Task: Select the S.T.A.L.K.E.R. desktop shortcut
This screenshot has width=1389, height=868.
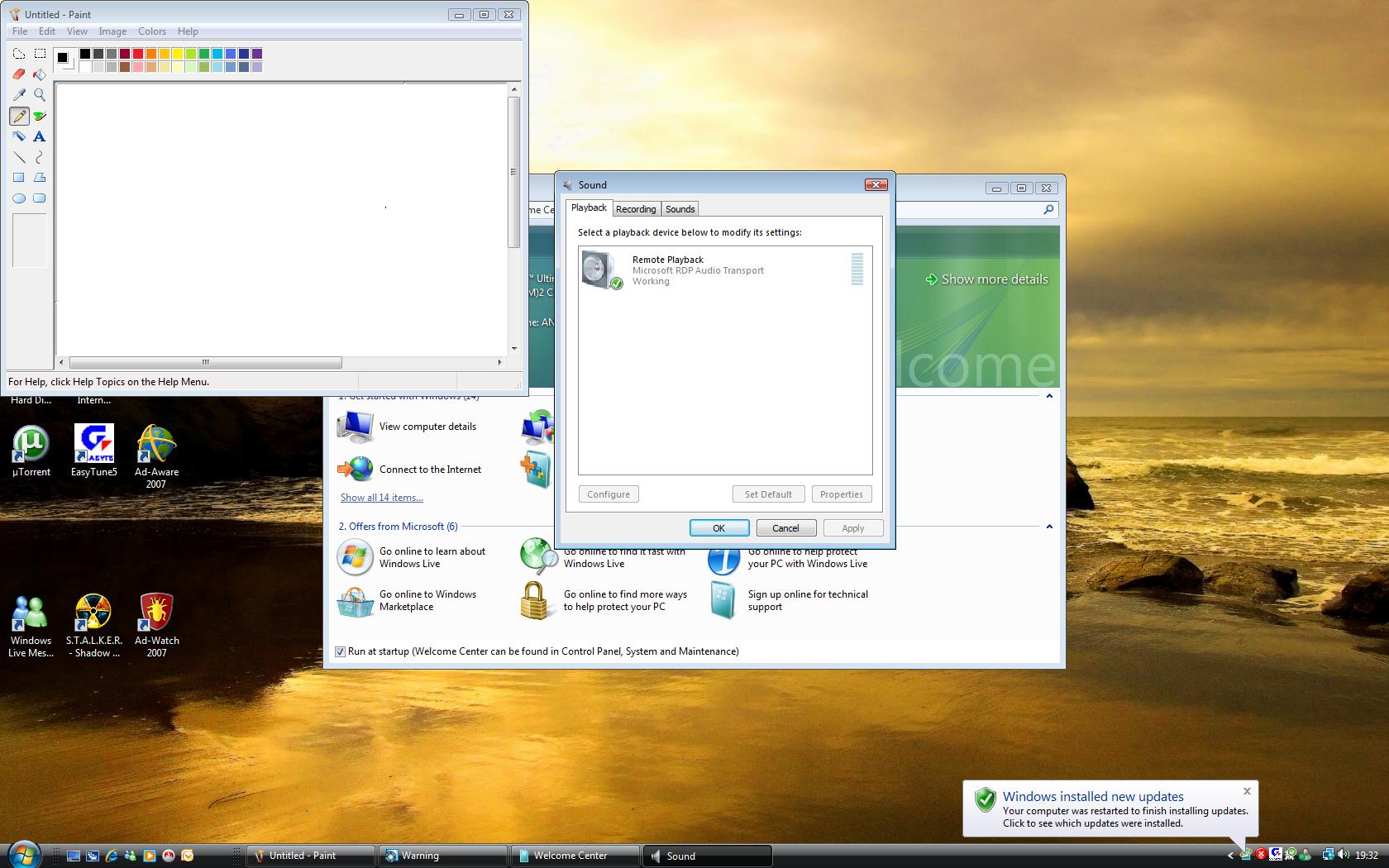Action: (x=93, y=625)
